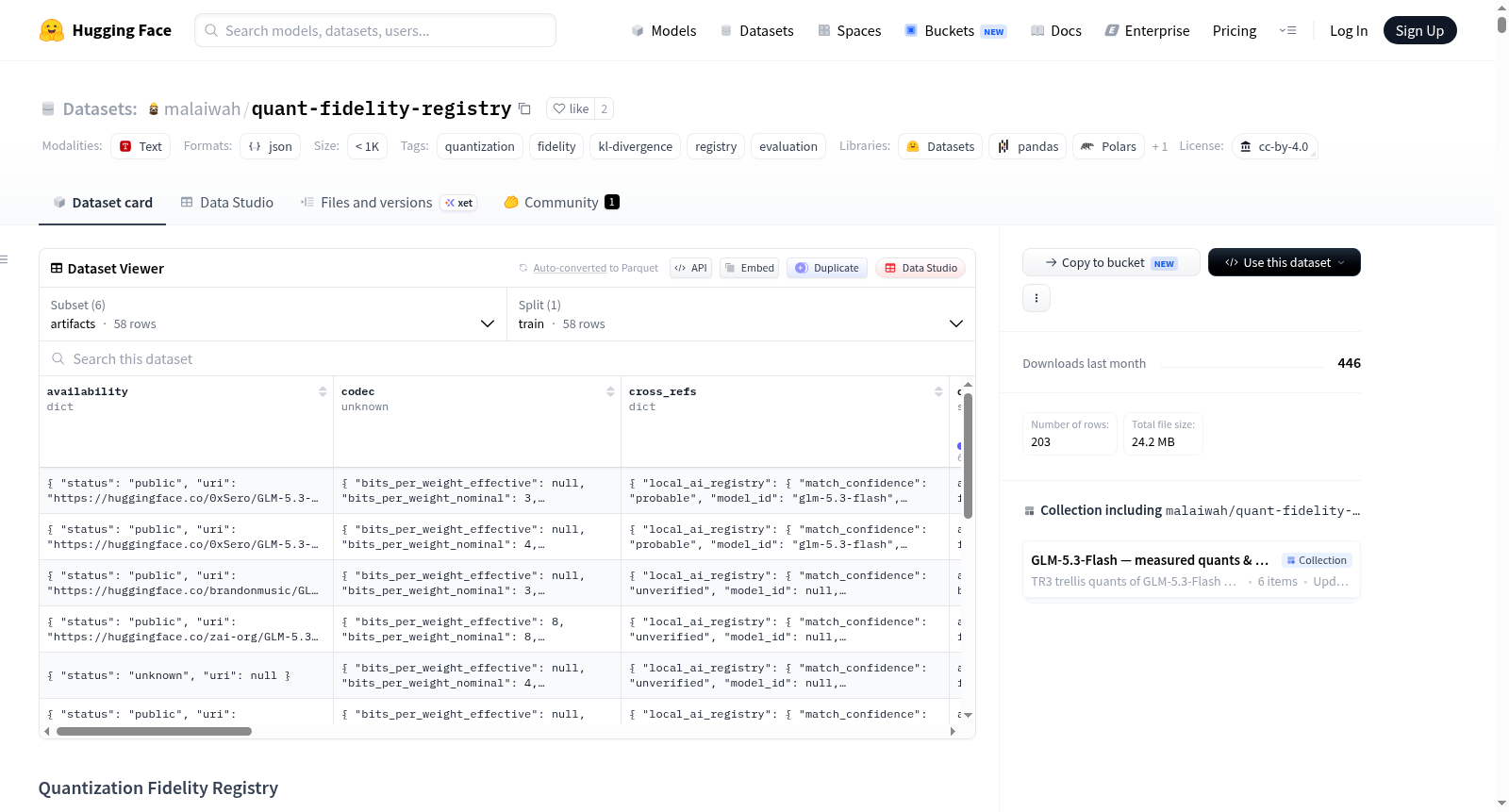The width and height of the screenshot is (1509, 812).
Task: Click the Datasets breadcrumb label
Action: click(100, 108)
